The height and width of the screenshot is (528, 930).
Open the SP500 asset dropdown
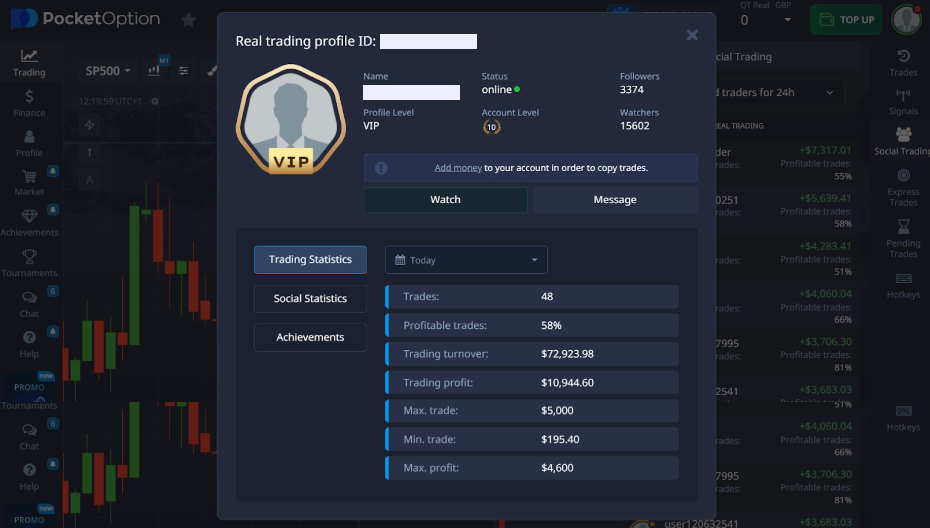click(x=108, y=71)
